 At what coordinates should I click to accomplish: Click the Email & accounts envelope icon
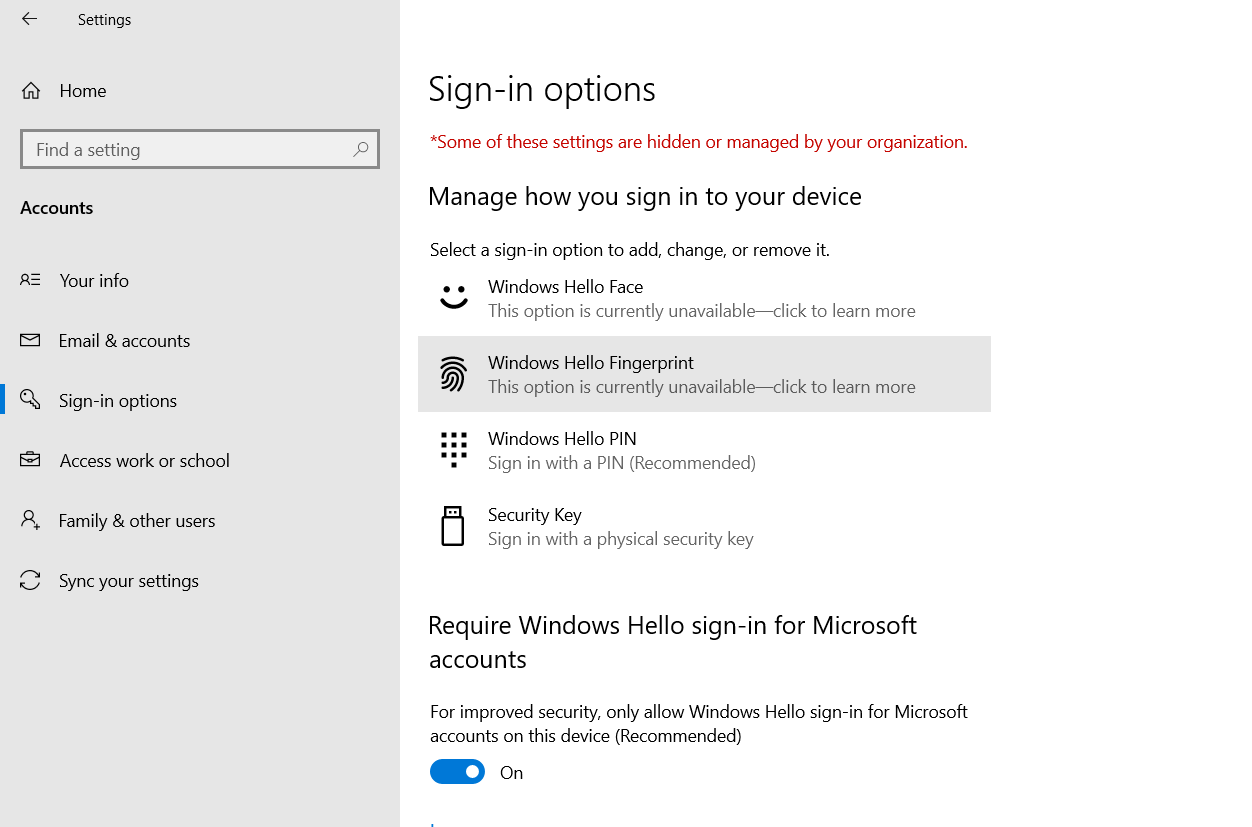(x=30, y=340)
